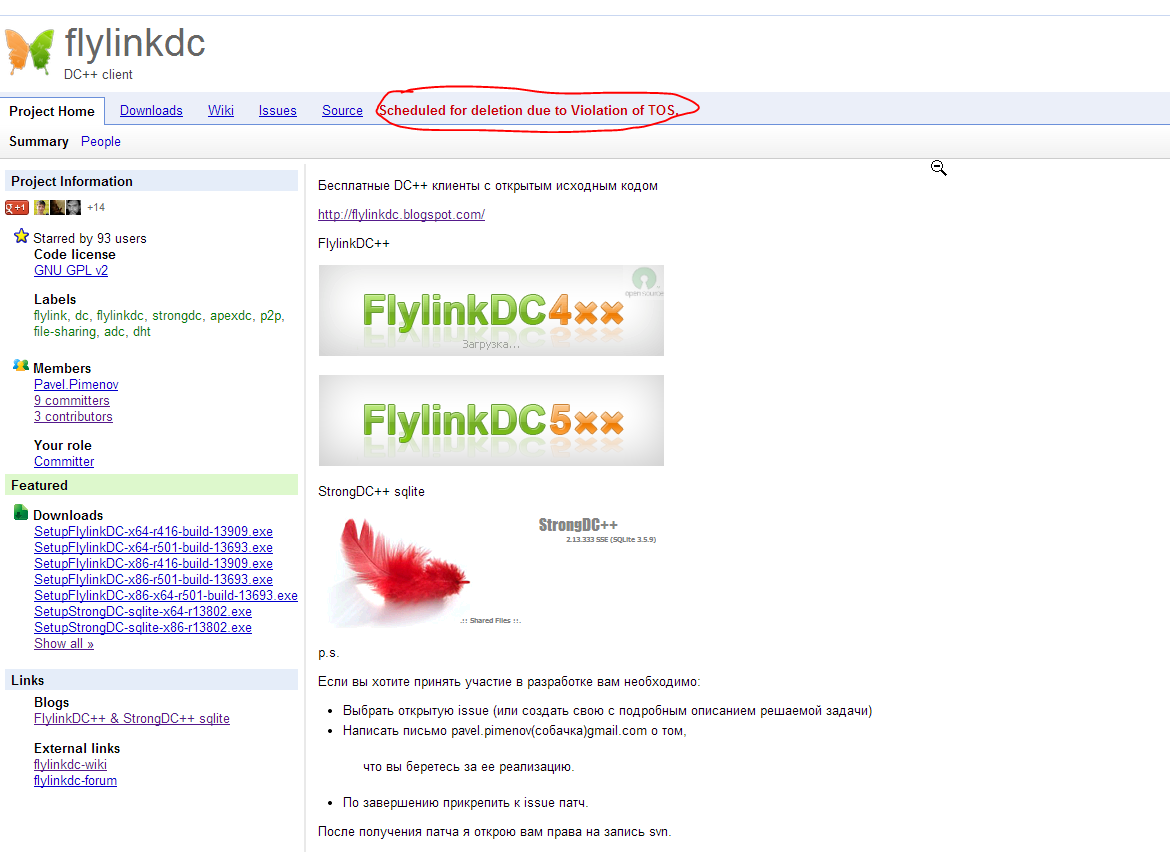Toggle the star for this project
Image resolution: width=1170 pixels, height=855 pixels.
pyautogui.click(x=21, y=237)
